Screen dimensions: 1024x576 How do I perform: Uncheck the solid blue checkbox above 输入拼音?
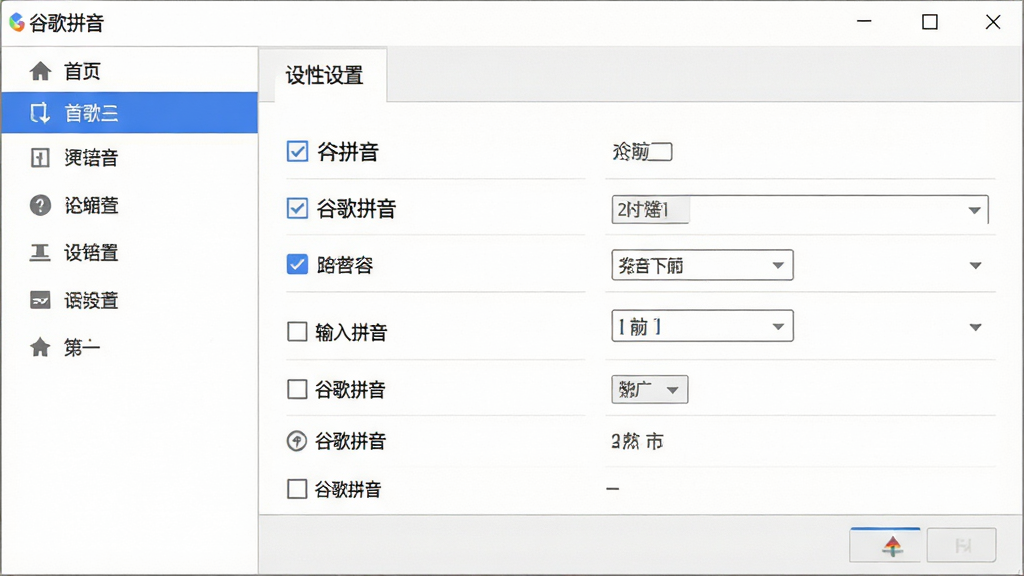pos(297,264)
